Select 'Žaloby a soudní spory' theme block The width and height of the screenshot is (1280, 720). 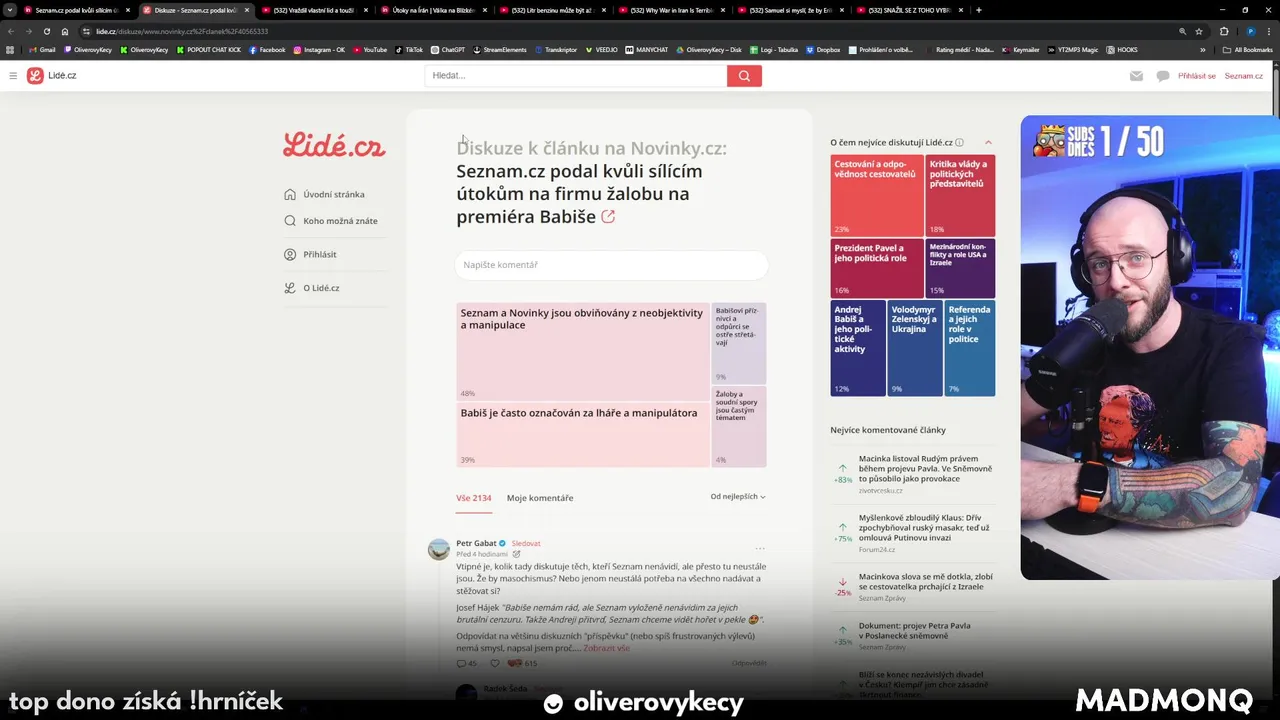point(739,427)
